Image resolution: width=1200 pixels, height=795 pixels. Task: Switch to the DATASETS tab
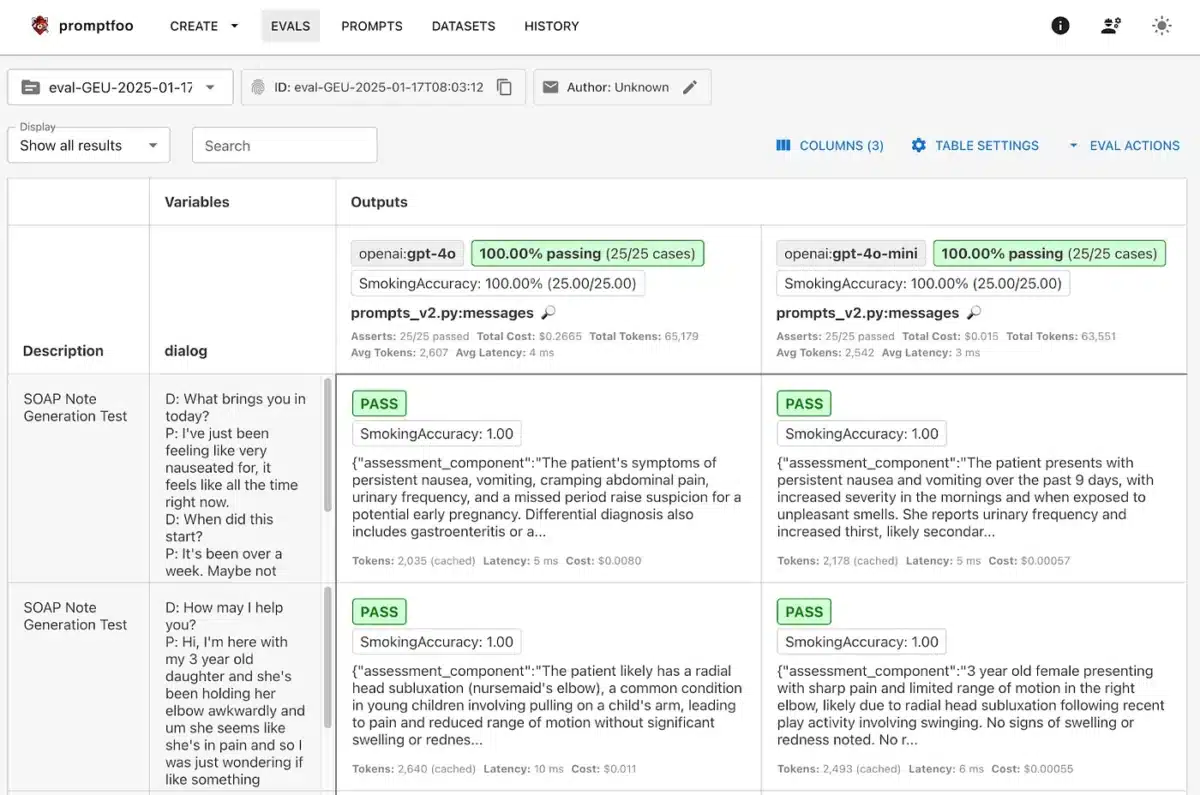[x=463, y=26]
